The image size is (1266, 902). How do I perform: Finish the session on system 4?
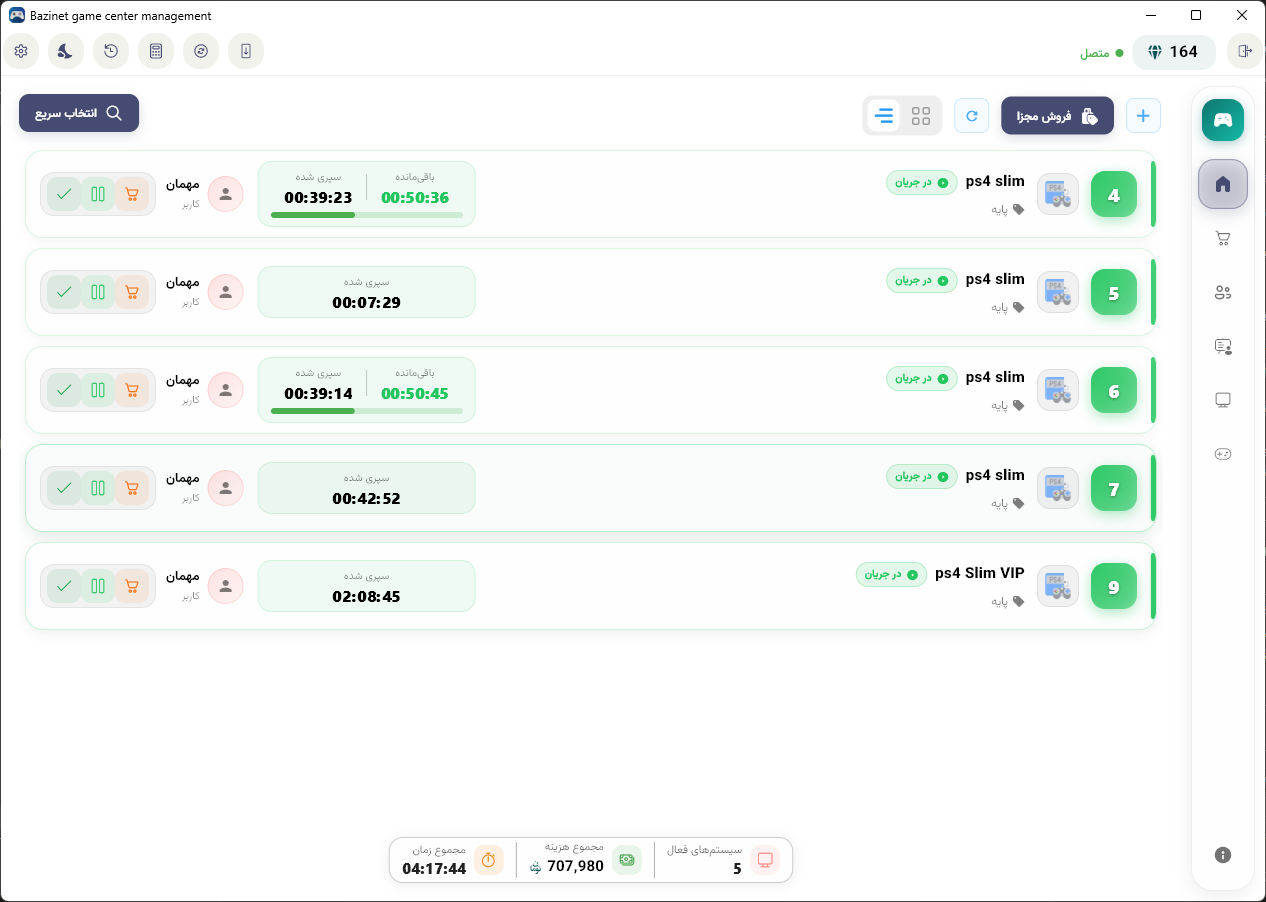tap(64, 194)
